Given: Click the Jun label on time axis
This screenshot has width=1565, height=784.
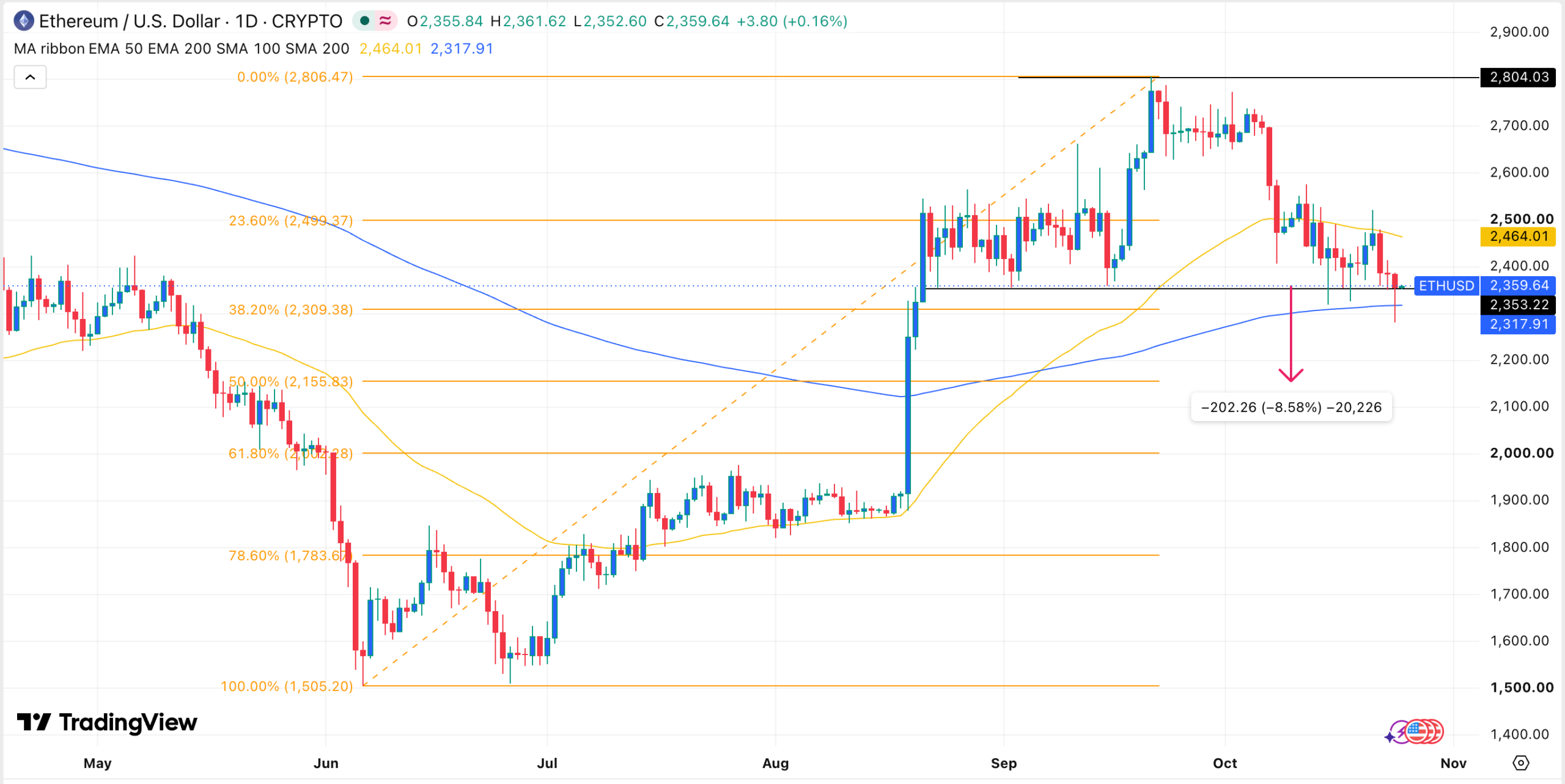Looking at the screenshot, I should click(326, 763).
